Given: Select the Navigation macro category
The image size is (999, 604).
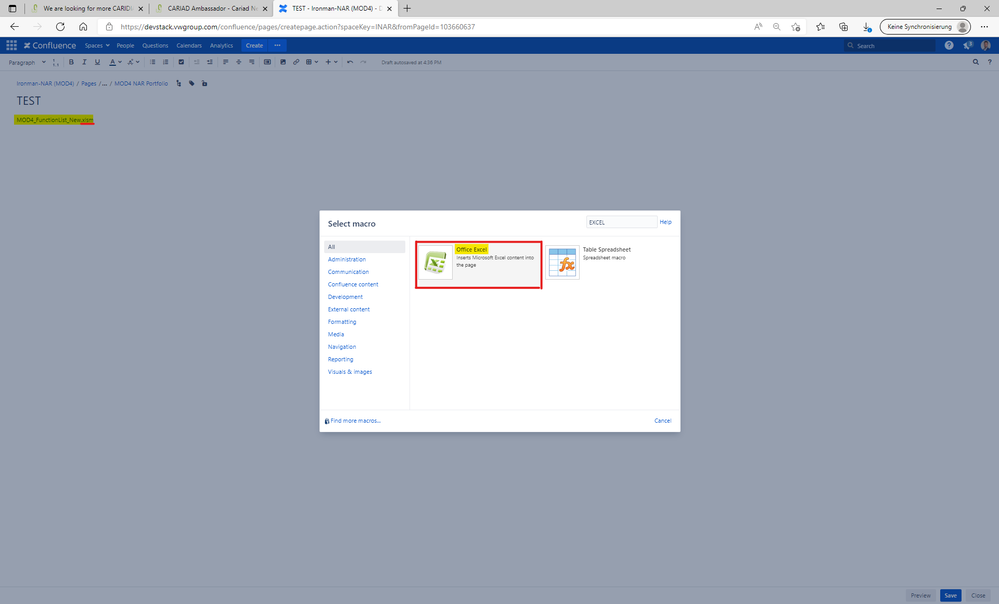Looking at the screenshot, I should (x=342, y=347).
